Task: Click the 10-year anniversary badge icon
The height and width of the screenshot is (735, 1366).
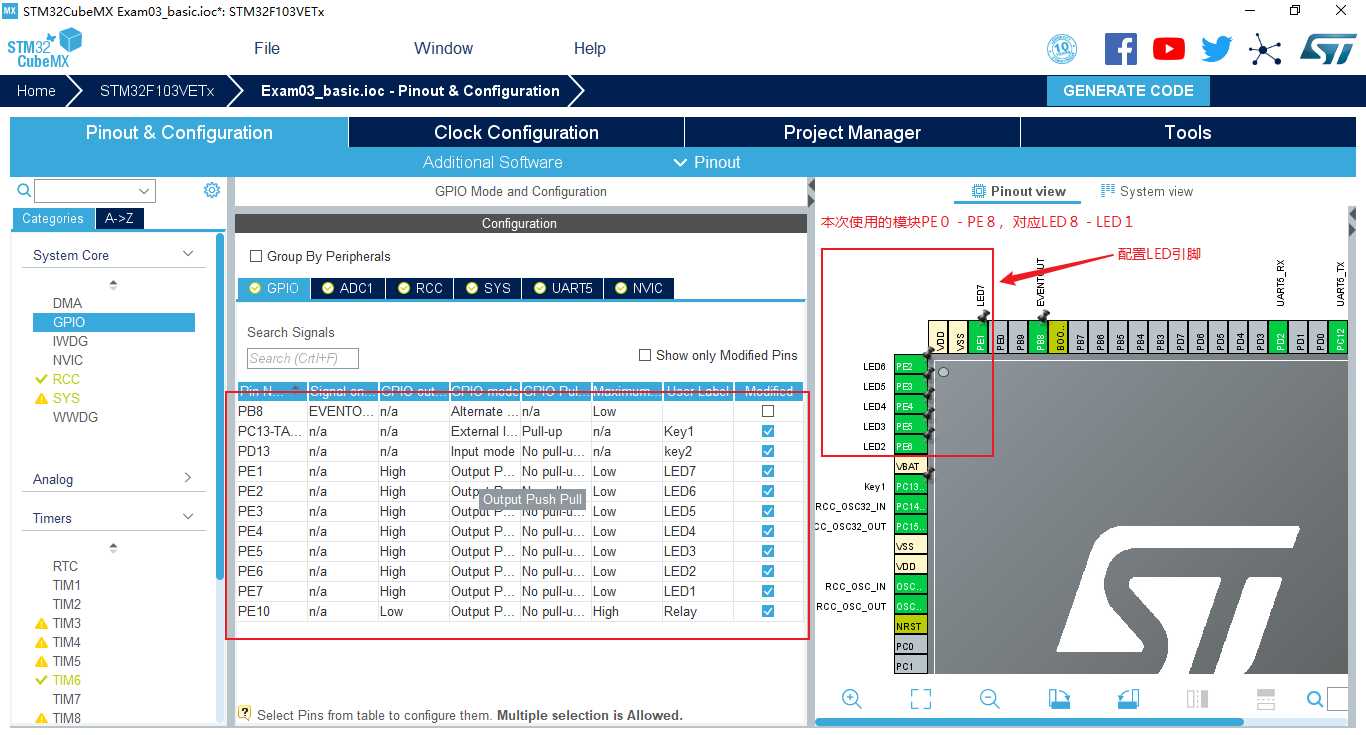Action: (x=1061, y=48)
